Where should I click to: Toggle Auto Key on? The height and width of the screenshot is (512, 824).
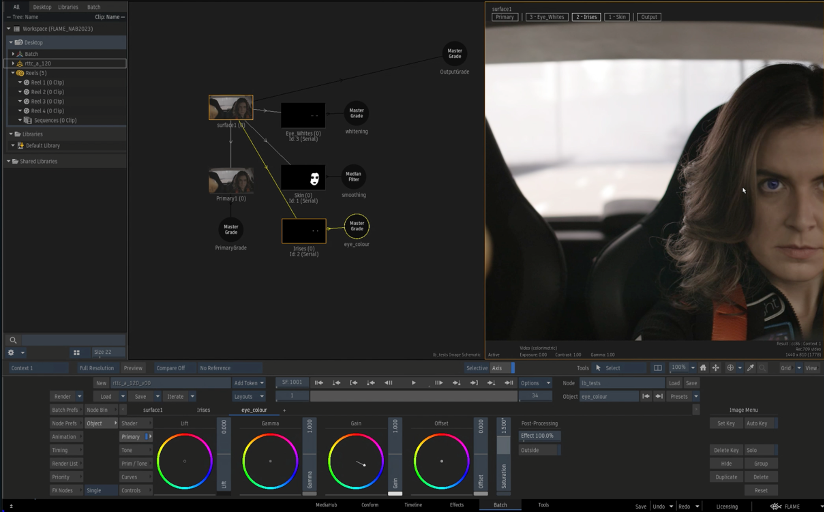click(760, 423)
